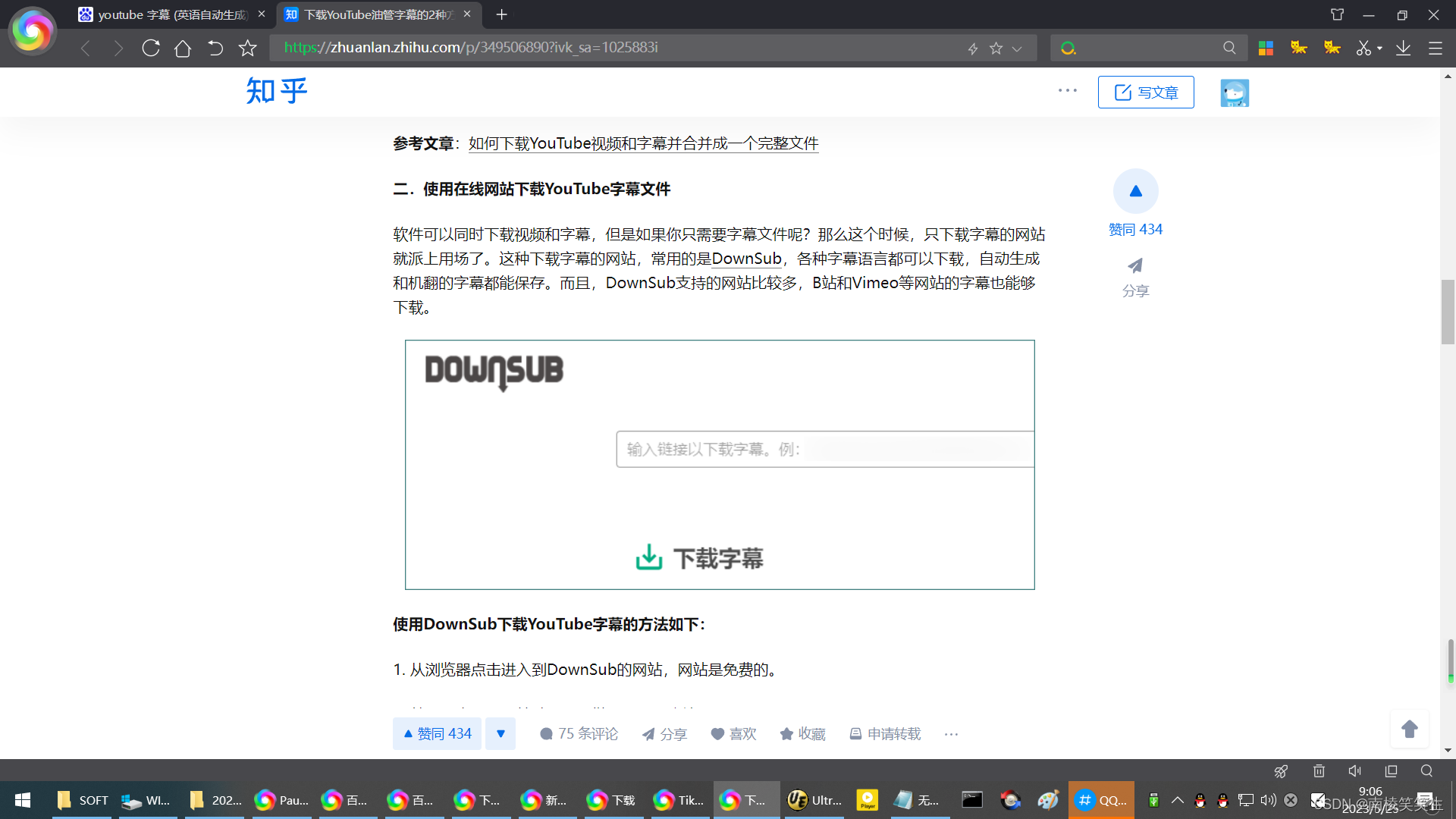Click the 写文章 button
This screenshot has width=1456, height=819.
tap(1146, 92)
